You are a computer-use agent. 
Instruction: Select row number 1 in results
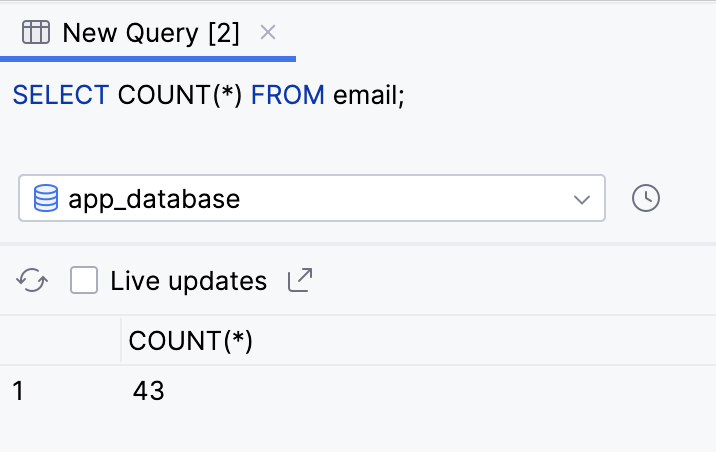click(18, 391)
